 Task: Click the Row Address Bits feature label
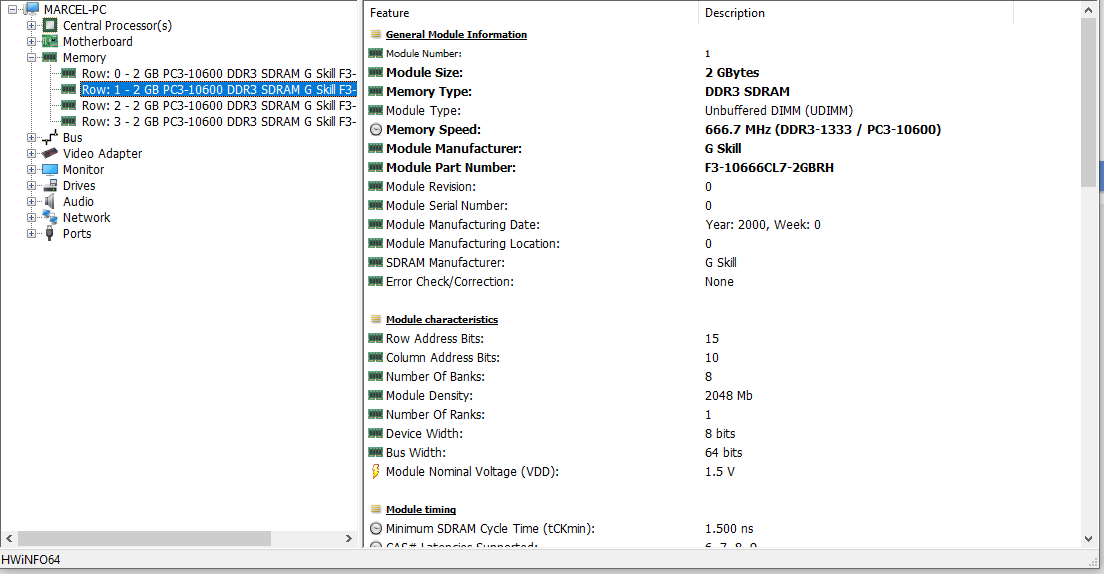[434, 338]
